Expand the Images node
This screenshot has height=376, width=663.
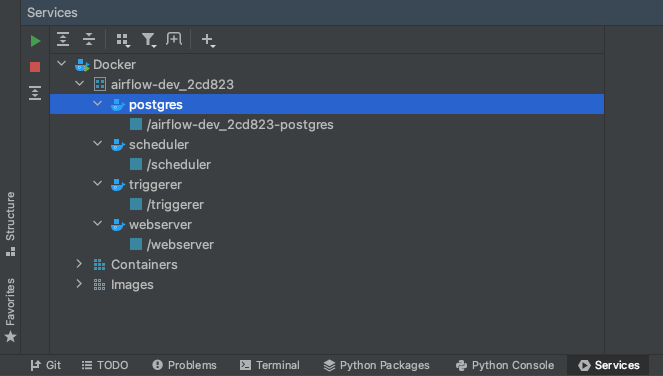point(79,284)
